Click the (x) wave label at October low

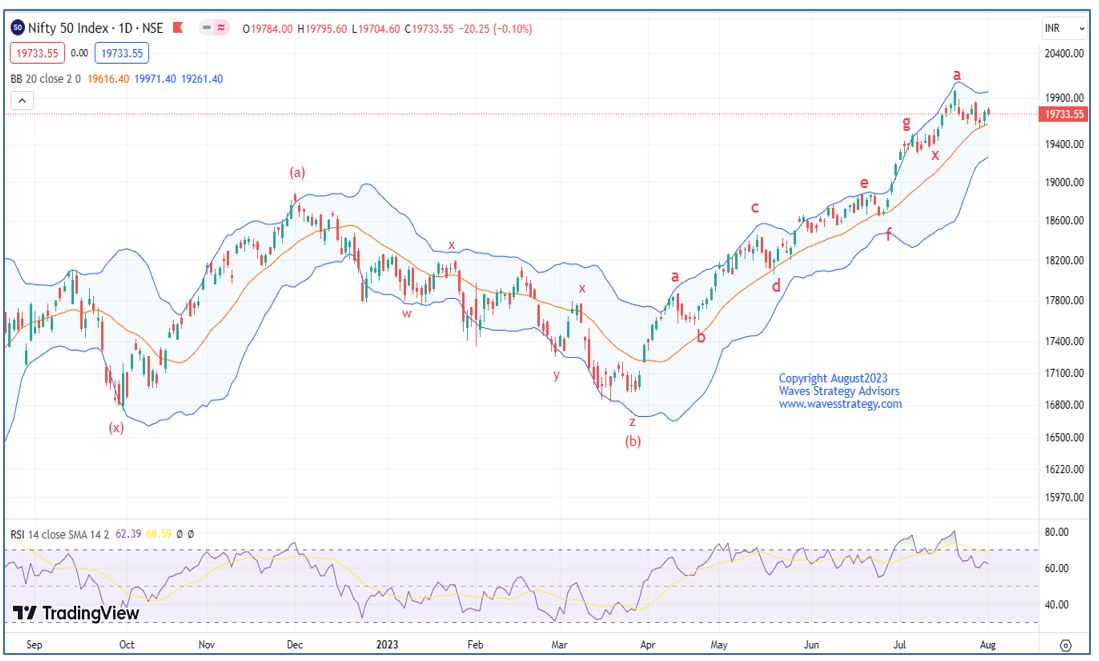pyautogui.click(x=116, y=427)
